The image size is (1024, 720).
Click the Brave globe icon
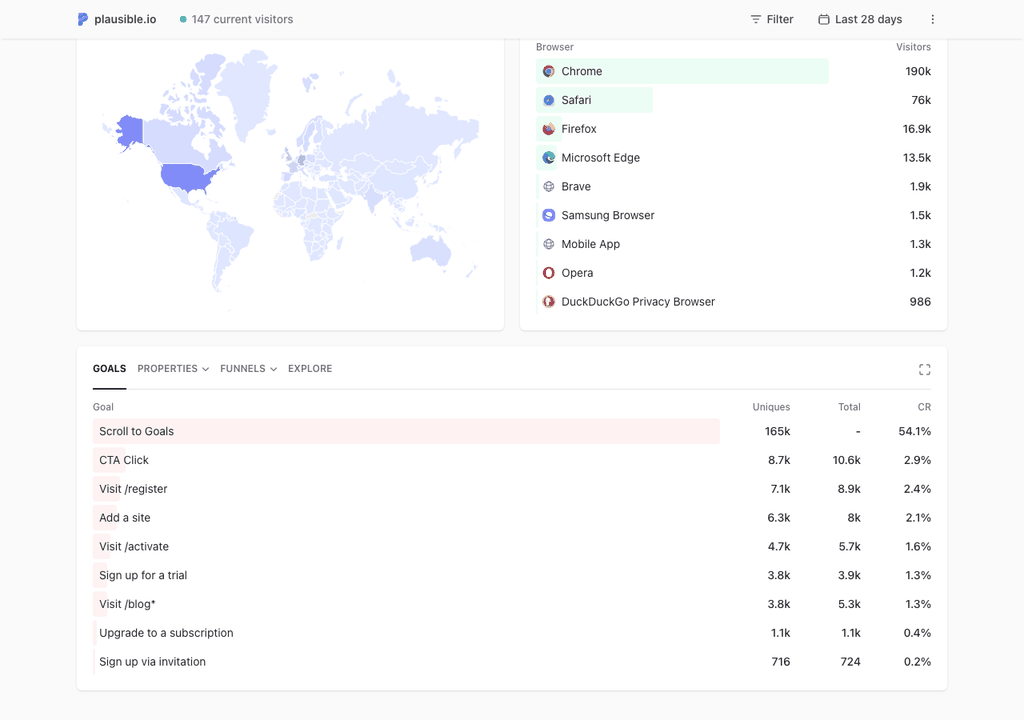tap(549, 186)
